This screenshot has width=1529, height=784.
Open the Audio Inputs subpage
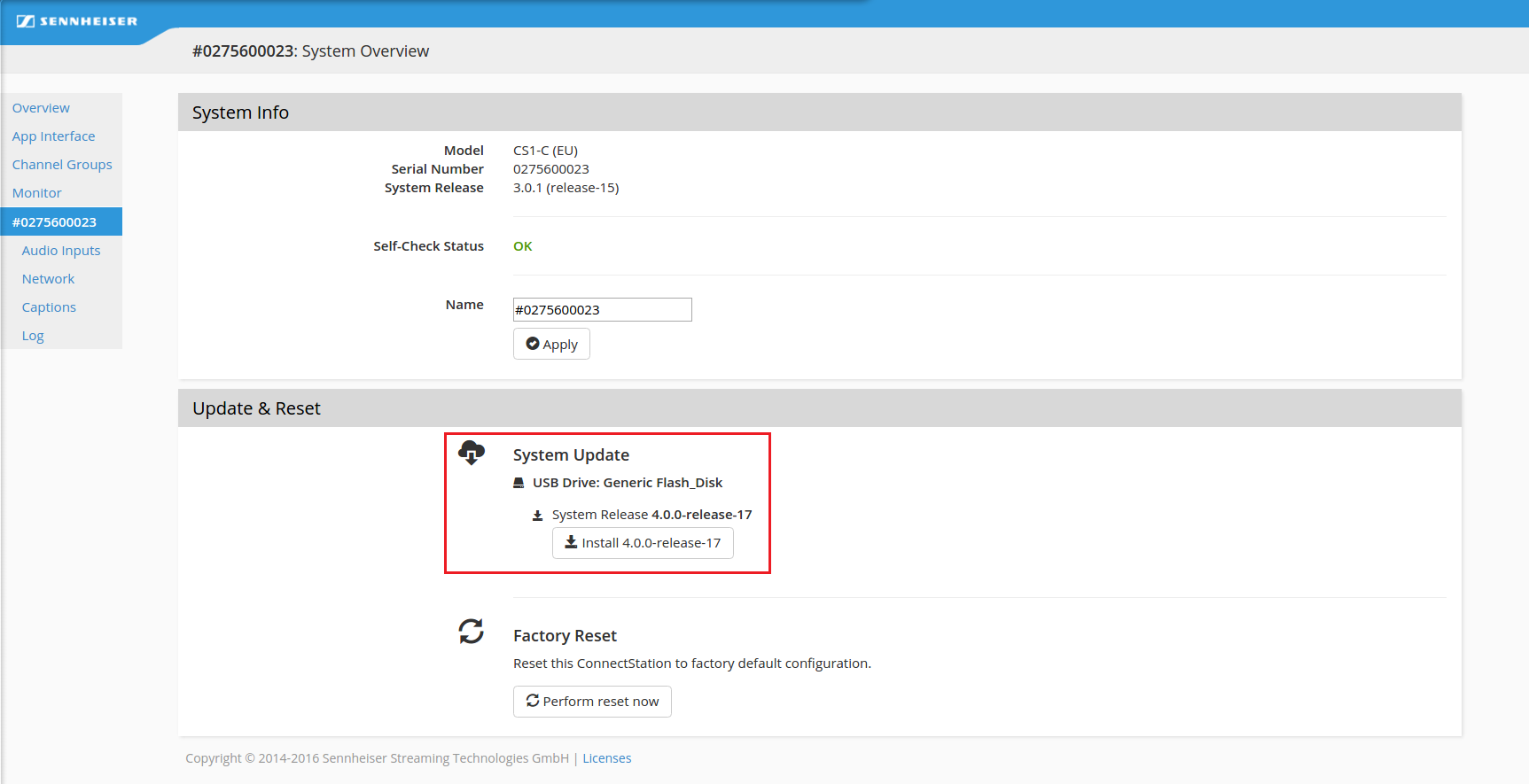click(61, 251)
